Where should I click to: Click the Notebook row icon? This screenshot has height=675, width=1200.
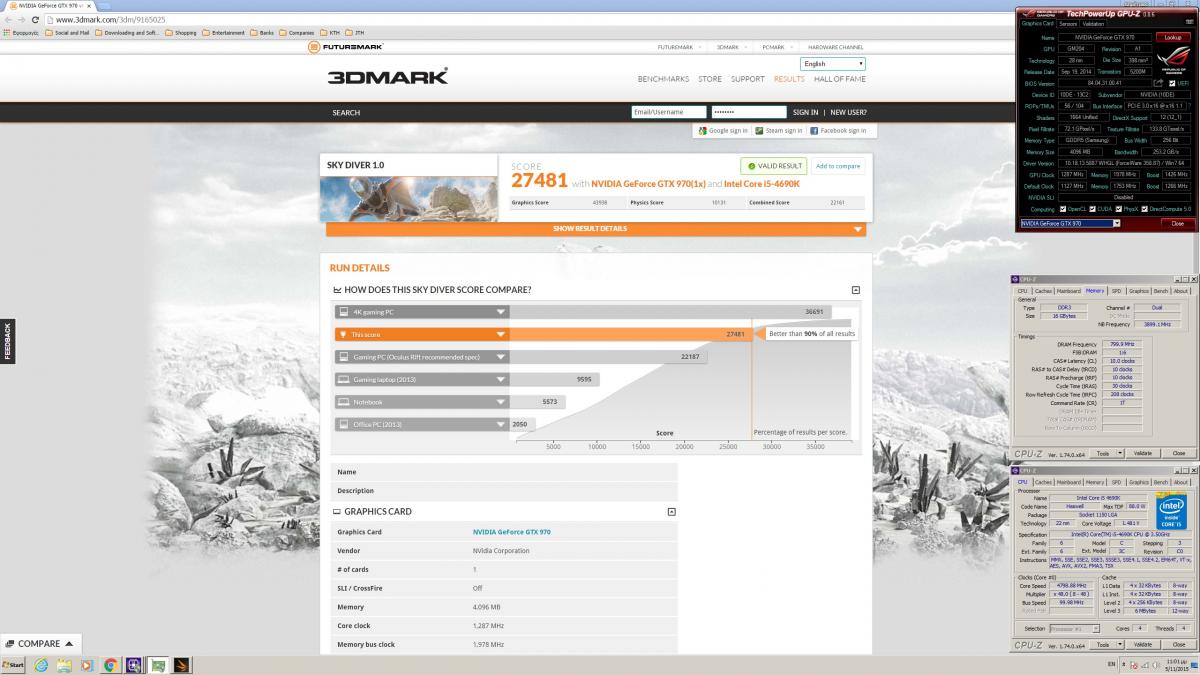pyautogui.click(x=344, y=402)
